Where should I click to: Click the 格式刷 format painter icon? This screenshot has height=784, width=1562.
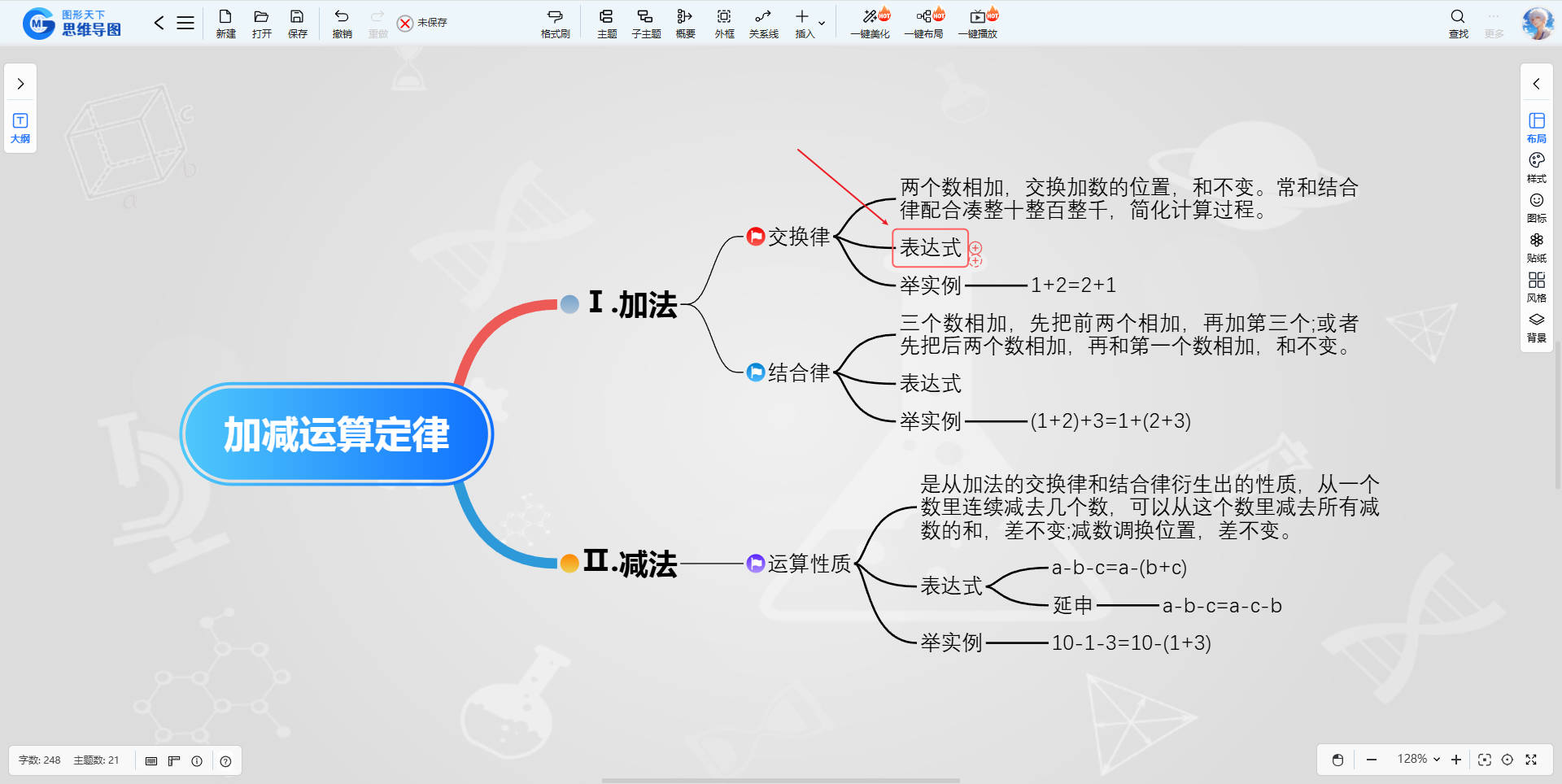555,23
